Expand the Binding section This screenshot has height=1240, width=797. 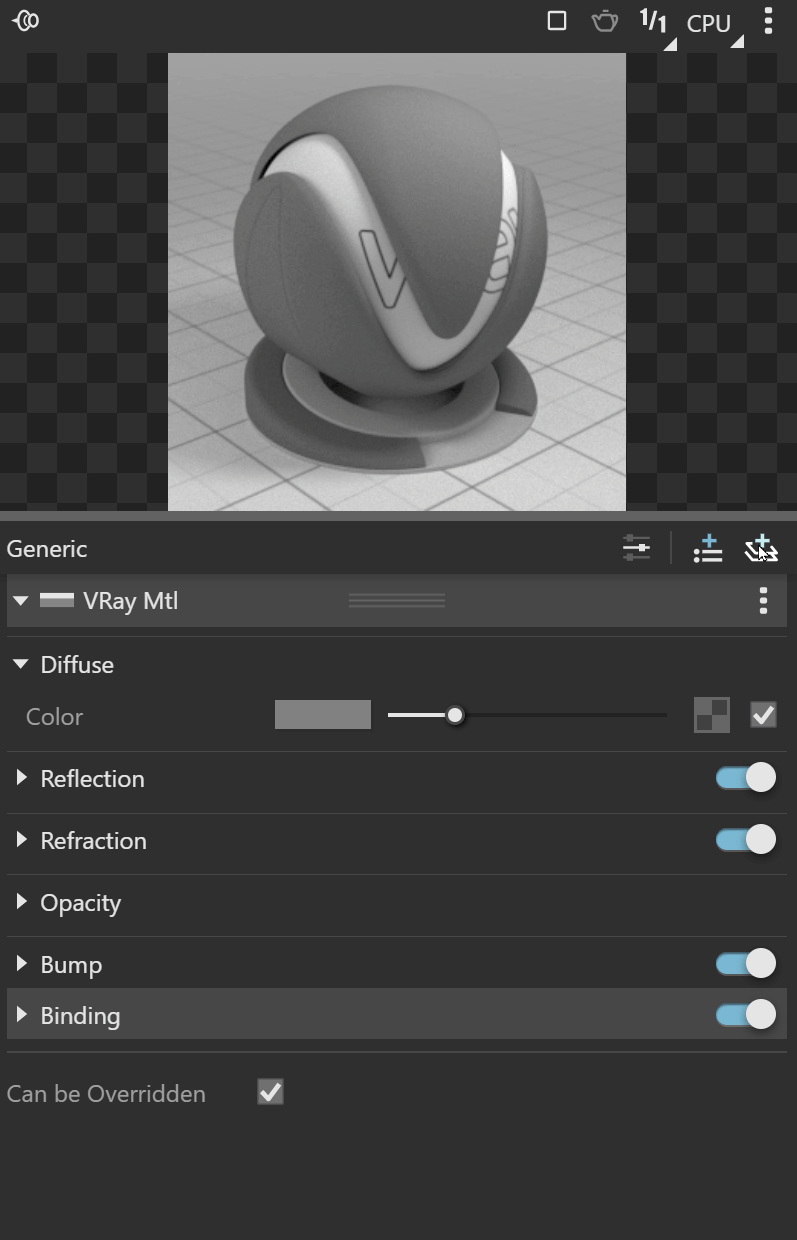pyautogui.click(x=21, y=1015)
